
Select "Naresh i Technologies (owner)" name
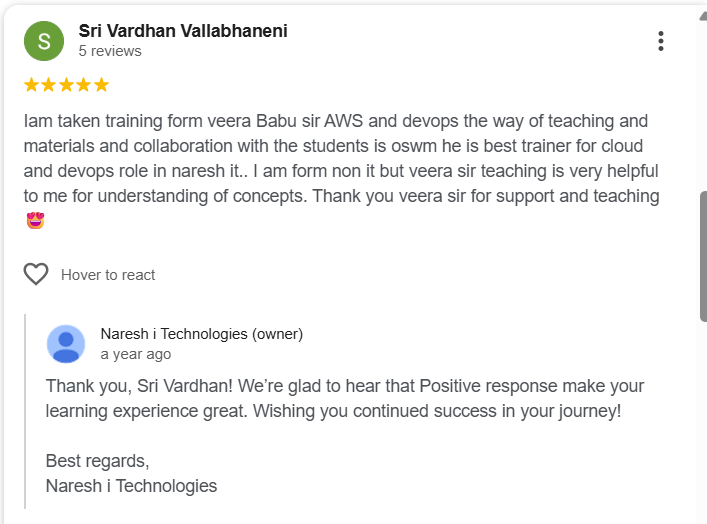pyautogui.click(x=201, y=334)
